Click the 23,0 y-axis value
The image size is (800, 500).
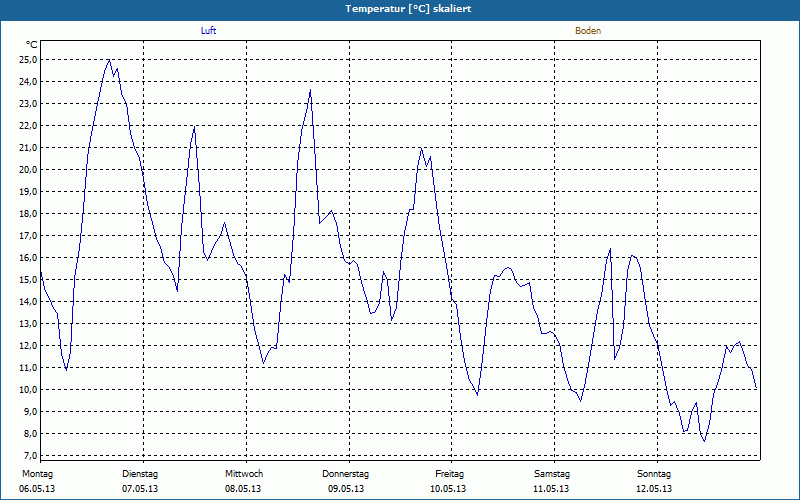tap(28, 104)
